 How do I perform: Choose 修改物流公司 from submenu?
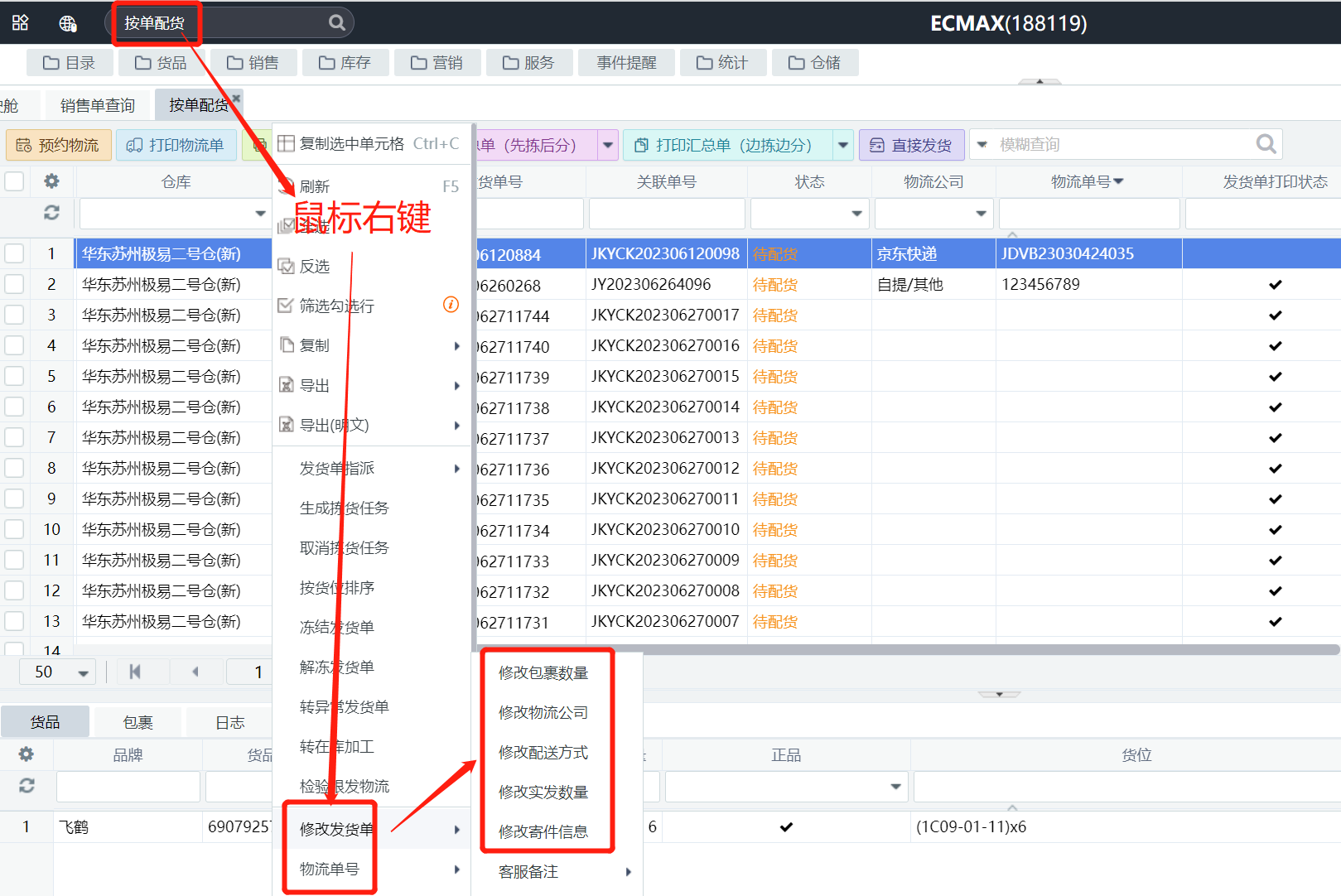[x=543, y=712]
